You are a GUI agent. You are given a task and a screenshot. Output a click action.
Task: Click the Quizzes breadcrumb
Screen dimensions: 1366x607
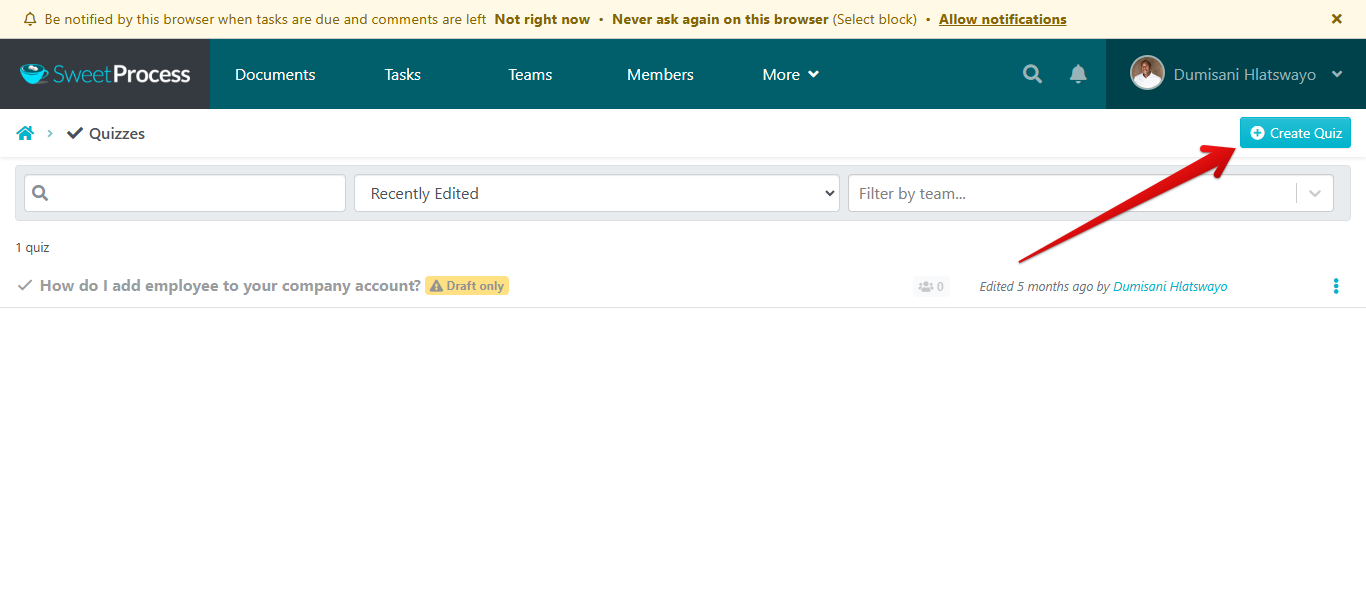click(106, 133)
